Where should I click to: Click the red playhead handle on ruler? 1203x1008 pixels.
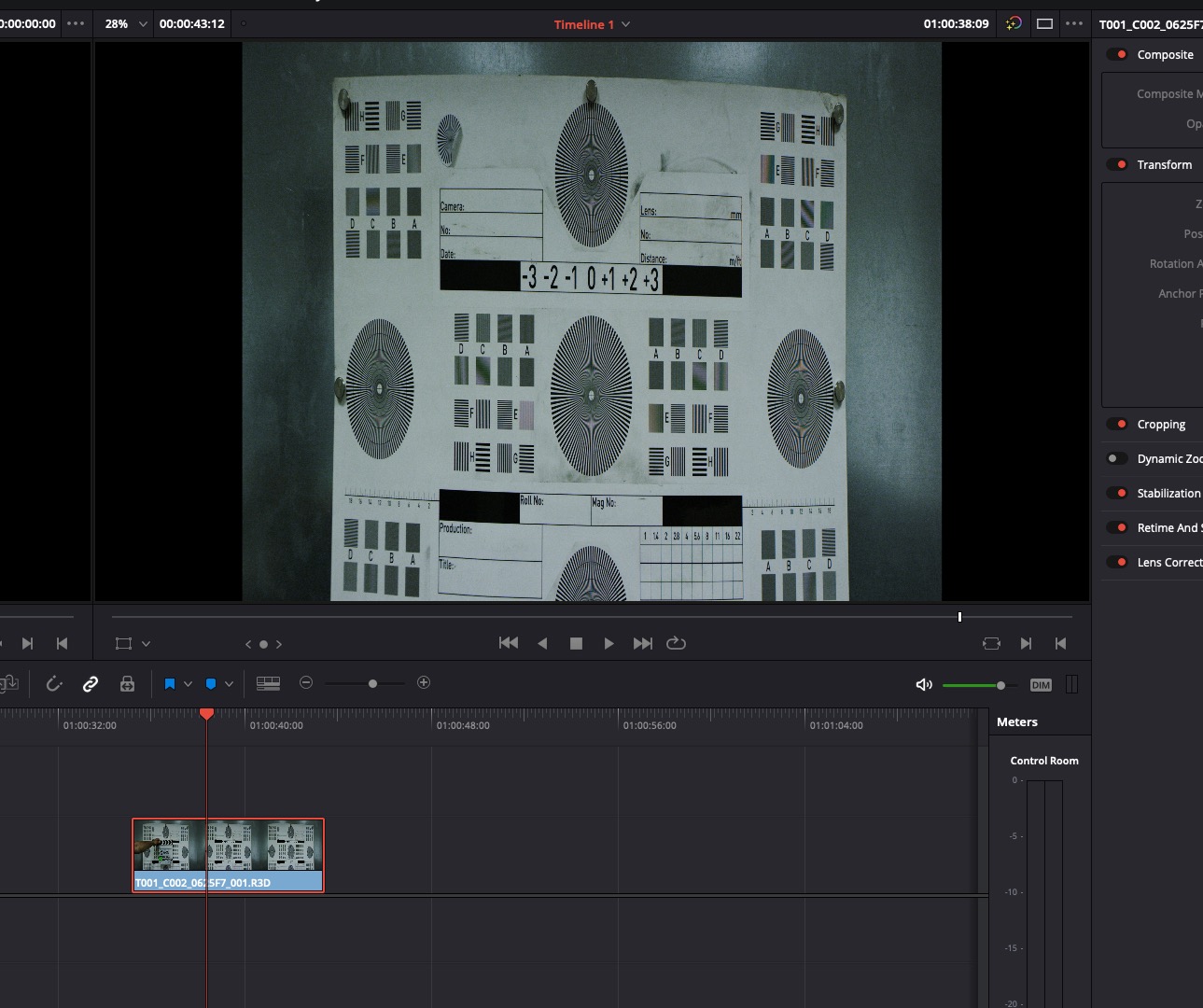206,714
